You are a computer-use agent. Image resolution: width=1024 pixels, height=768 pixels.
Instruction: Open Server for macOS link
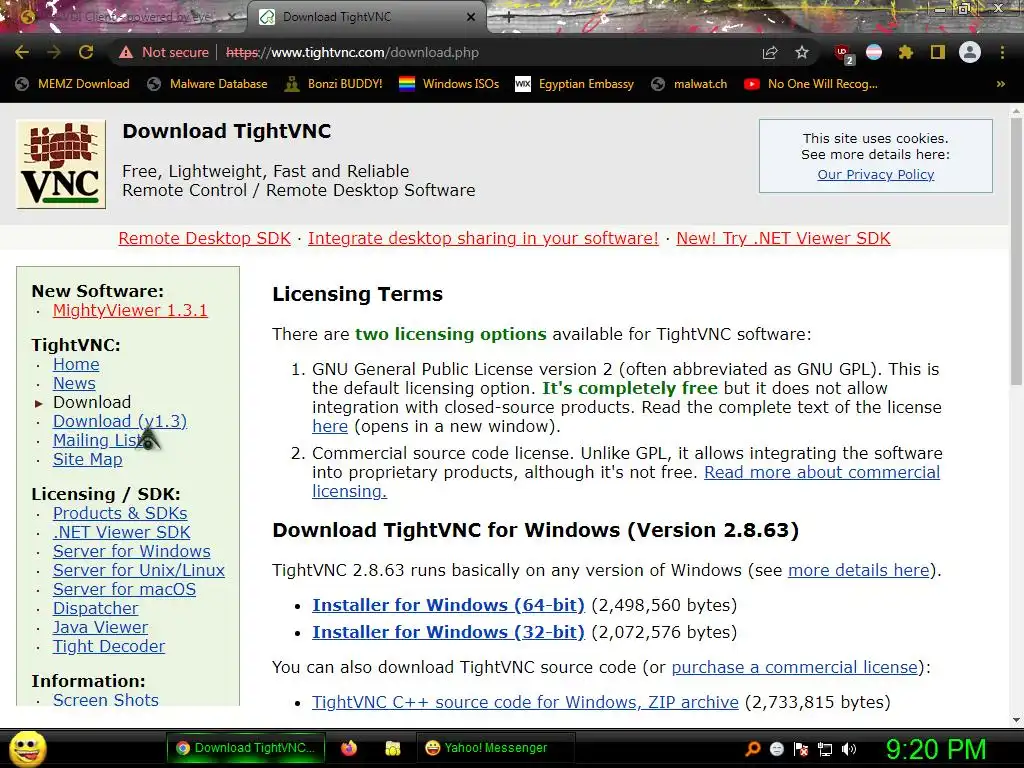pyautogui.click(x=125, y=589)
